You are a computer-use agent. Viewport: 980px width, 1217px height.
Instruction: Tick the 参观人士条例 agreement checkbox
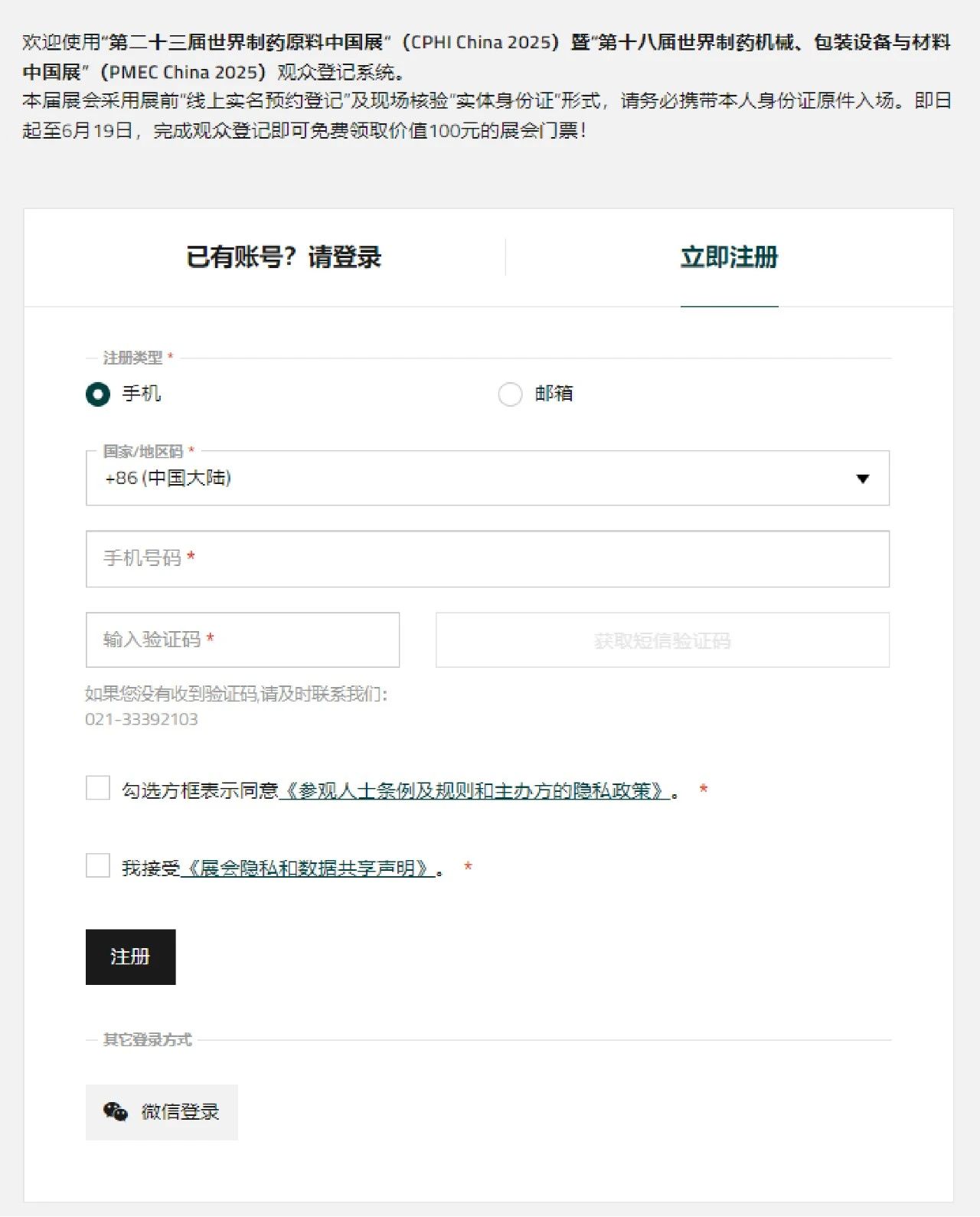[98, 788]
